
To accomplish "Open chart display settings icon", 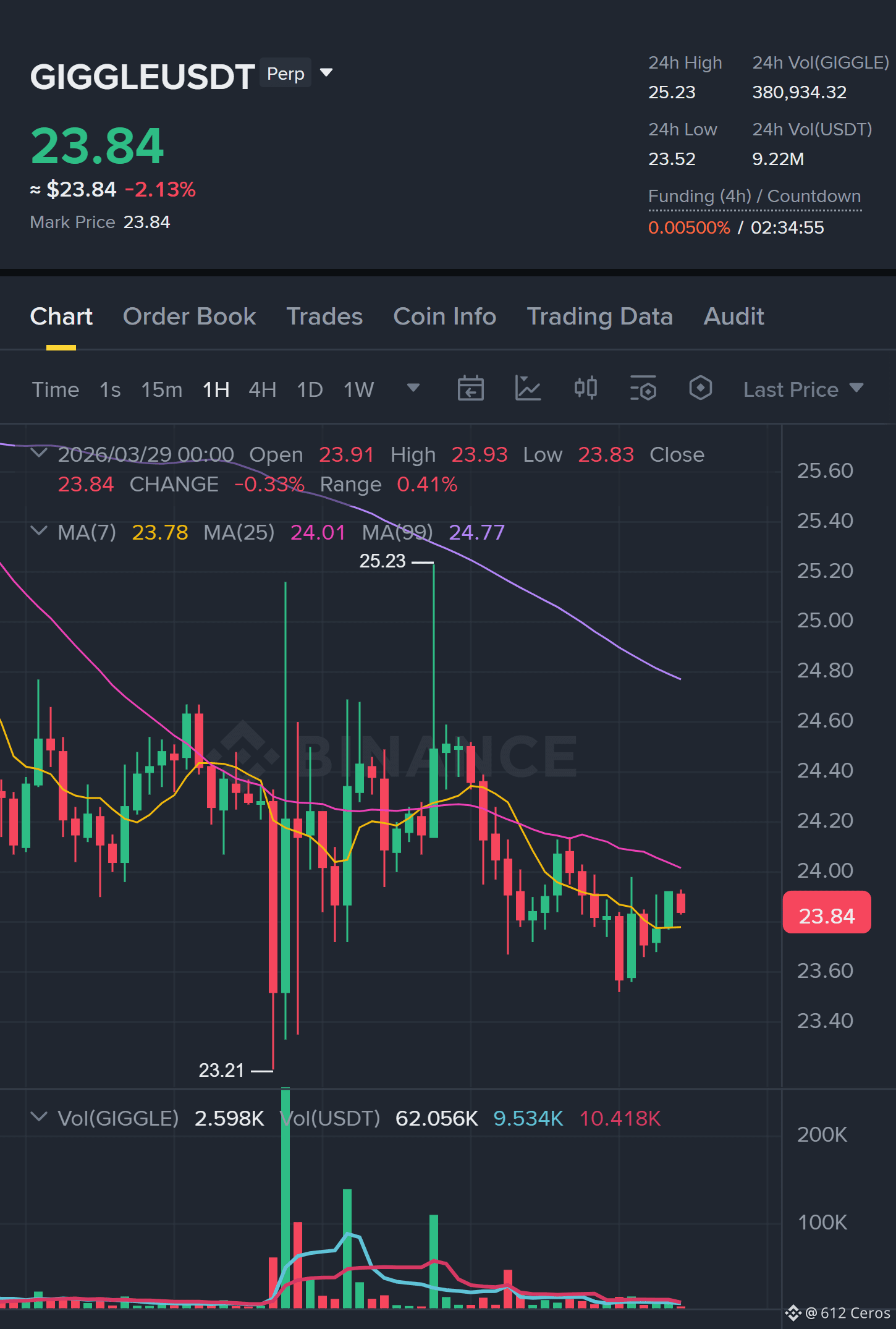I will coord(643,389).
